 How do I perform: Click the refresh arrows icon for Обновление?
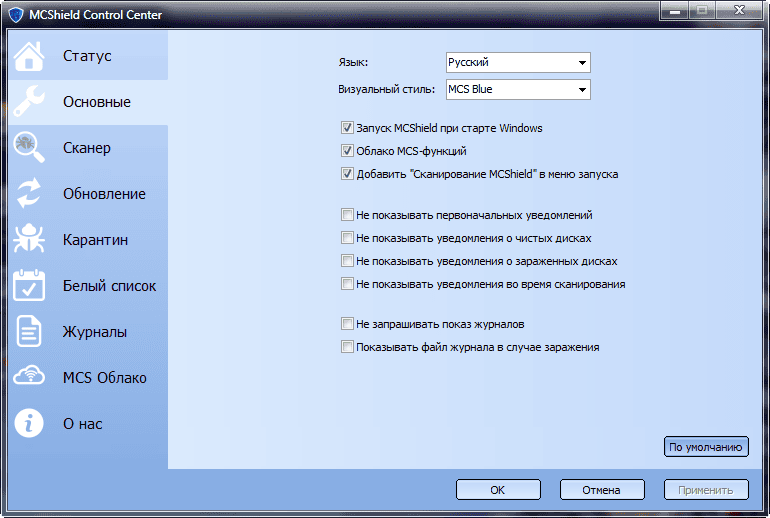click(28, 193)
